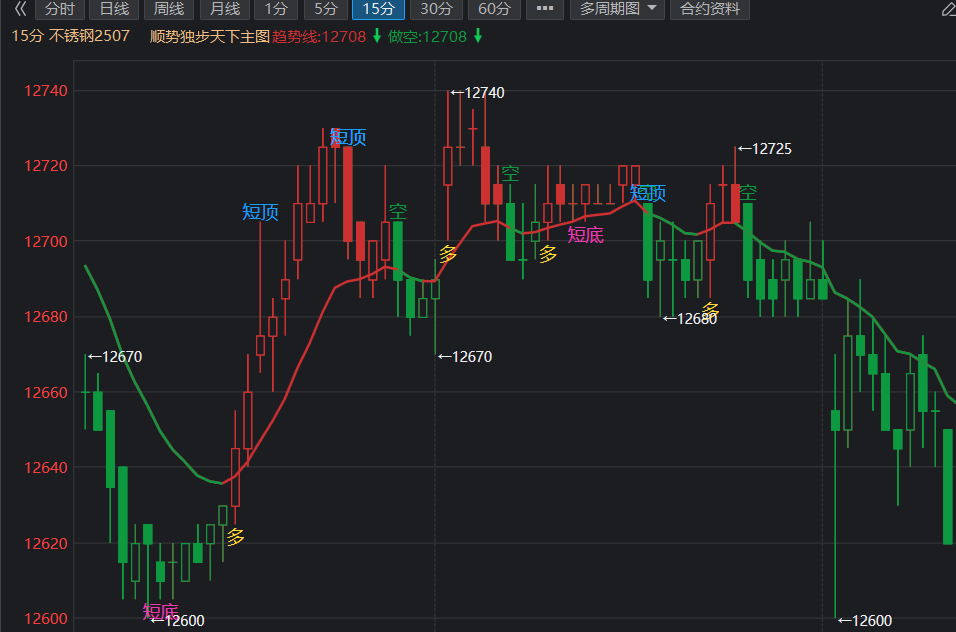Click the pencil drawing tool icon
956x632 pixels.
948,9
